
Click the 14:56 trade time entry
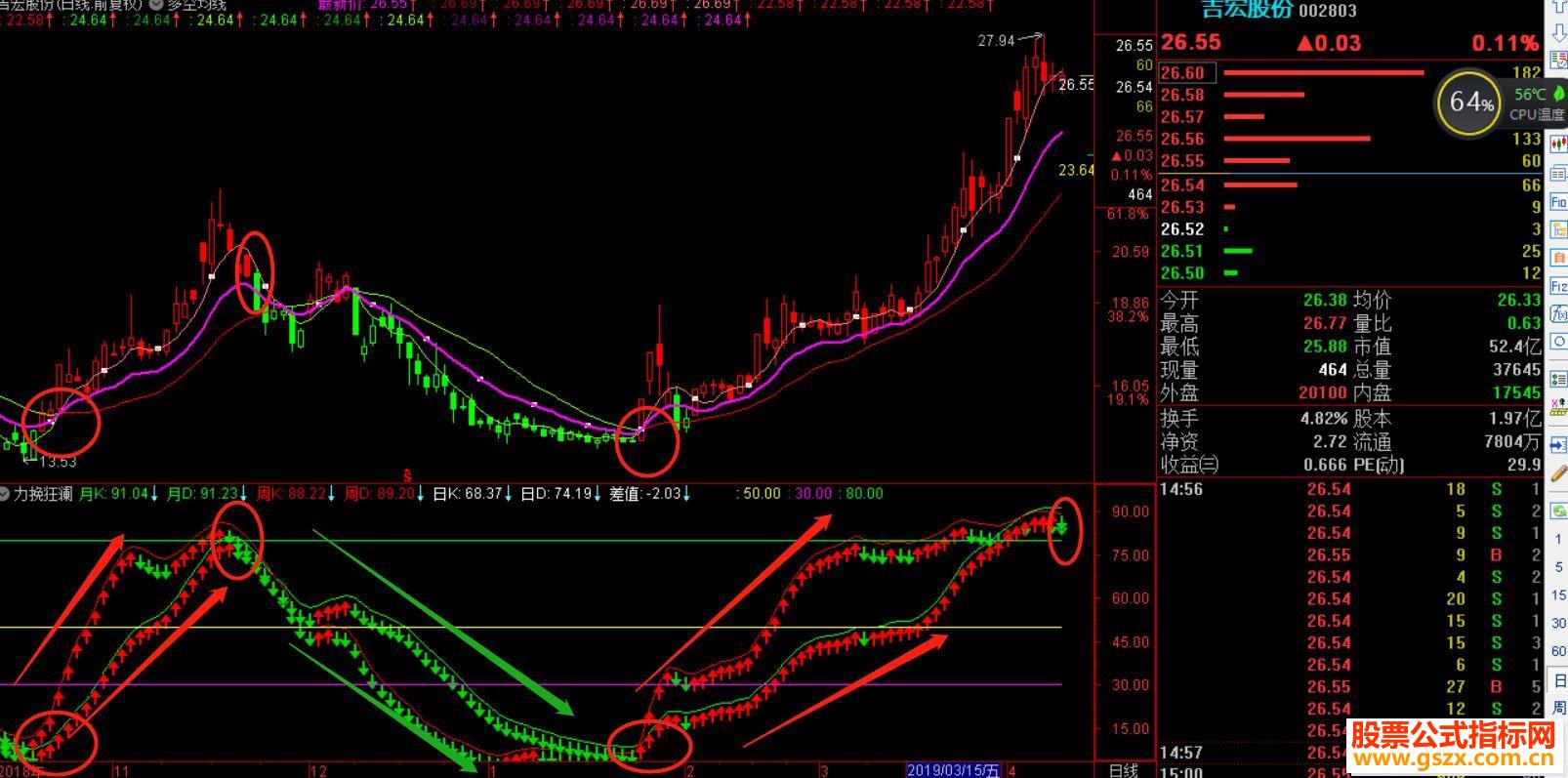point(1181,489)
